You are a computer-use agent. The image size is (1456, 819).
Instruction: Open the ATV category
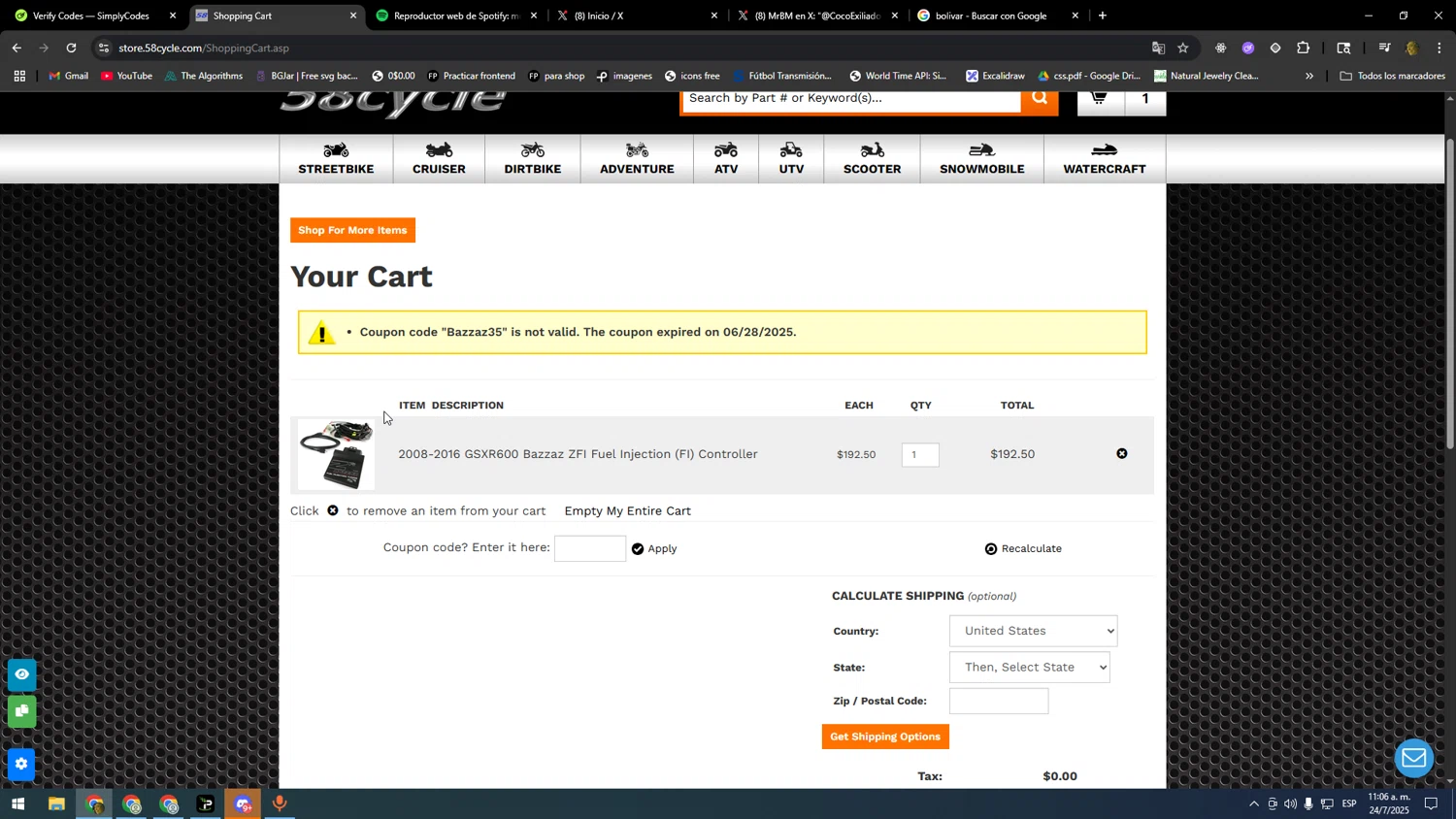point(726,158)
